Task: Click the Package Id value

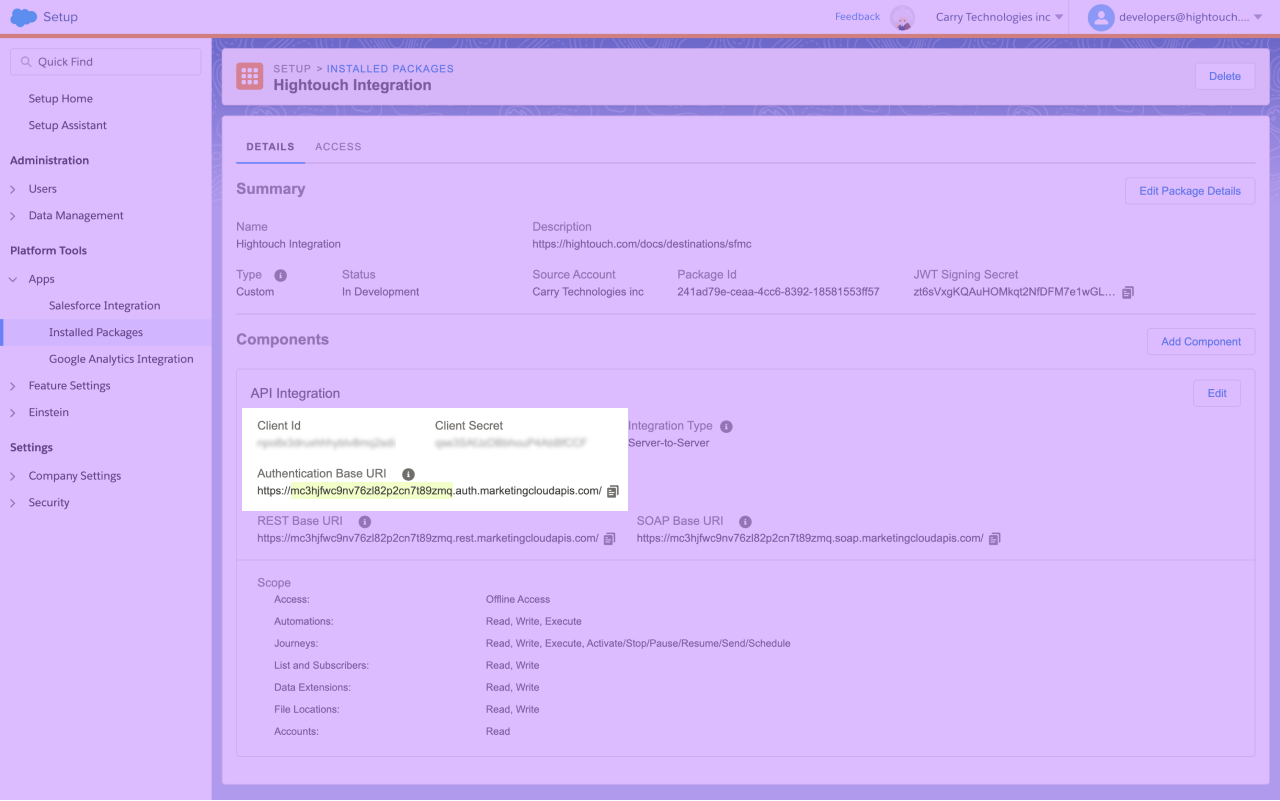Action: pos(778,292)
